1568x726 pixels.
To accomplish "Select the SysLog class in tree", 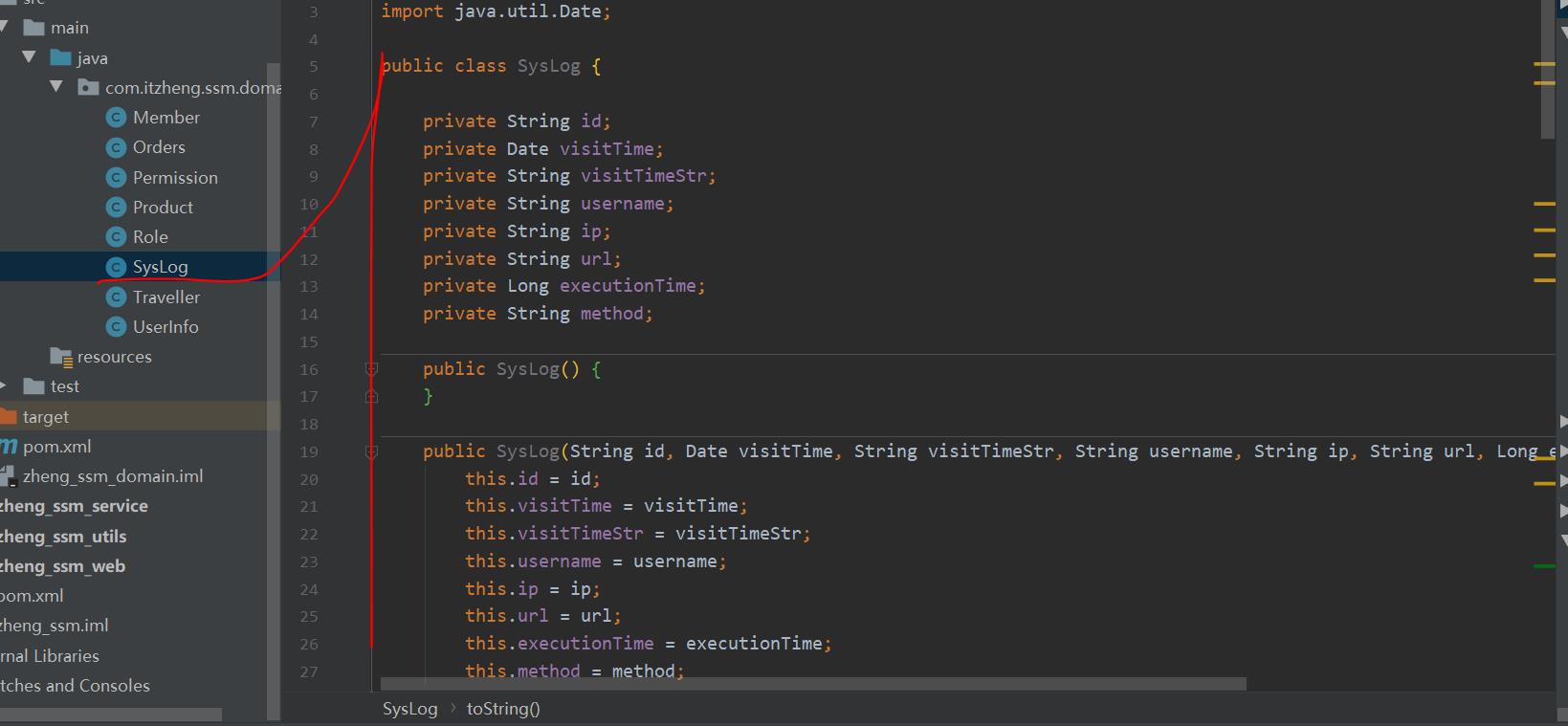I will click(160, 267).
